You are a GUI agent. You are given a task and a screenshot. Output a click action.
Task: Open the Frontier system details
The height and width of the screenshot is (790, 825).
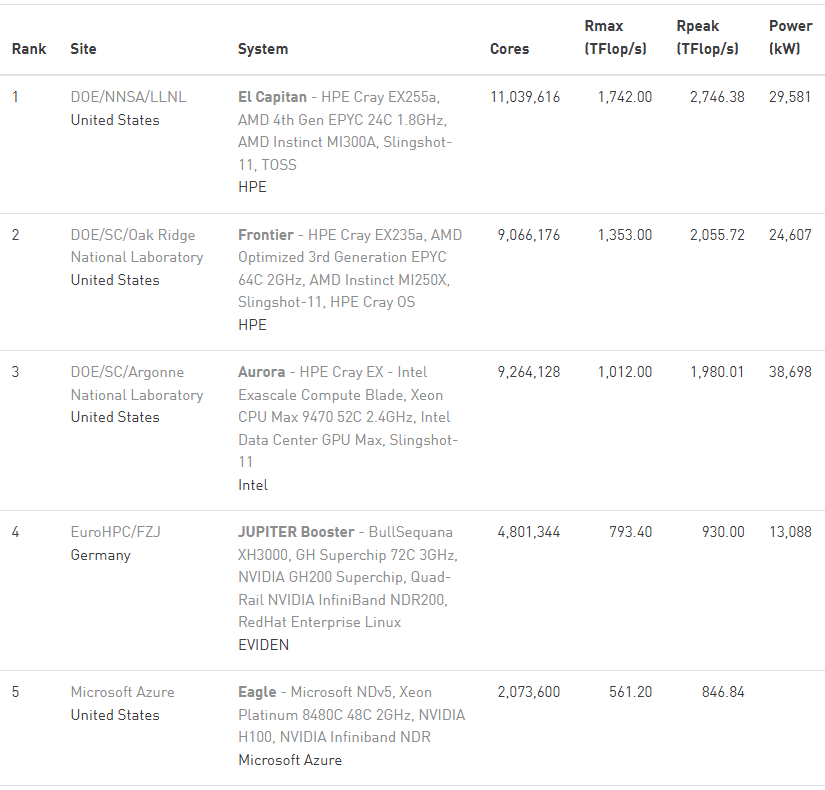265,235
